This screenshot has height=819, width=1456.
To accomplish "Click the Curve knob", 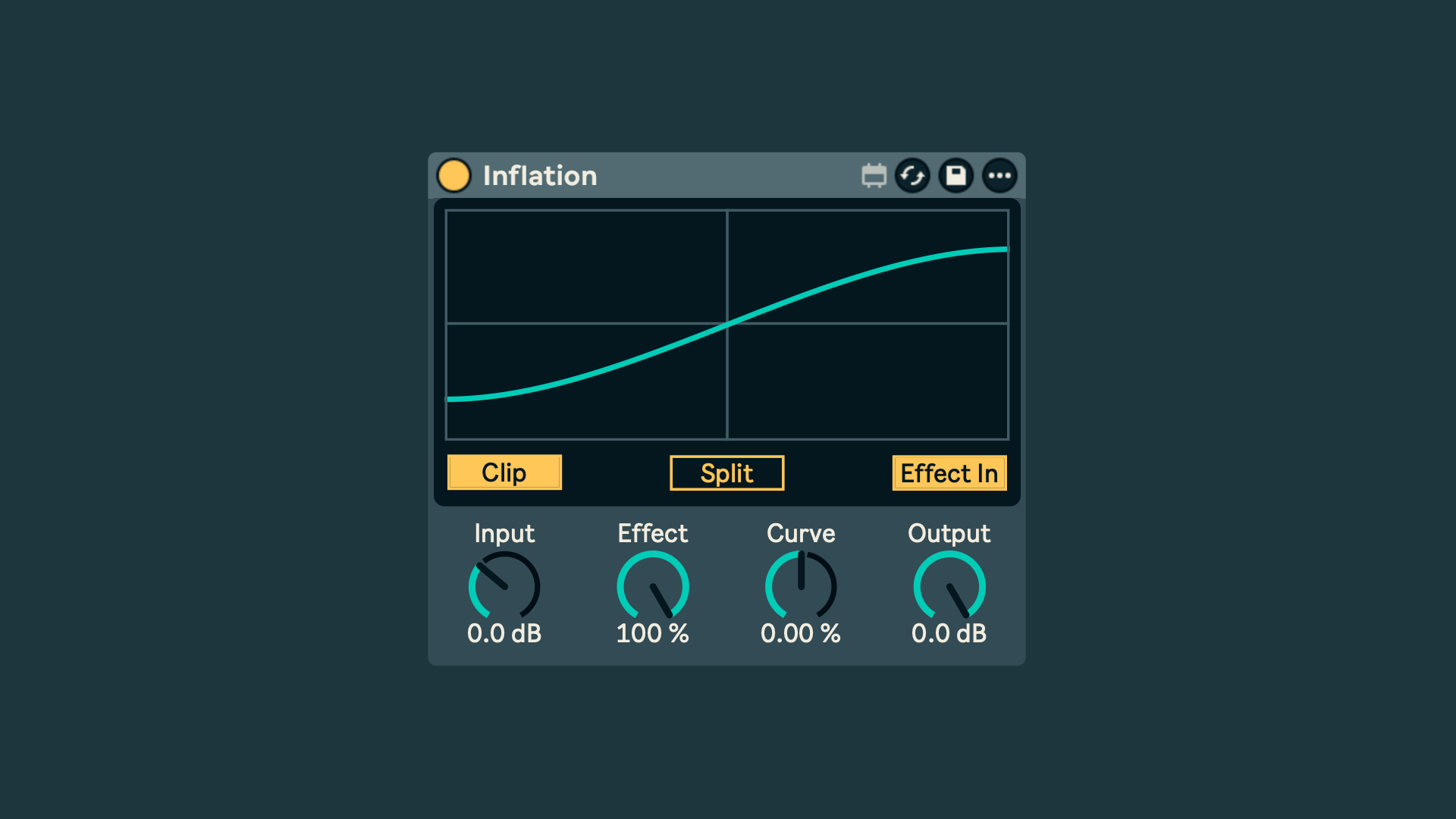I will (x=801, y=586).
